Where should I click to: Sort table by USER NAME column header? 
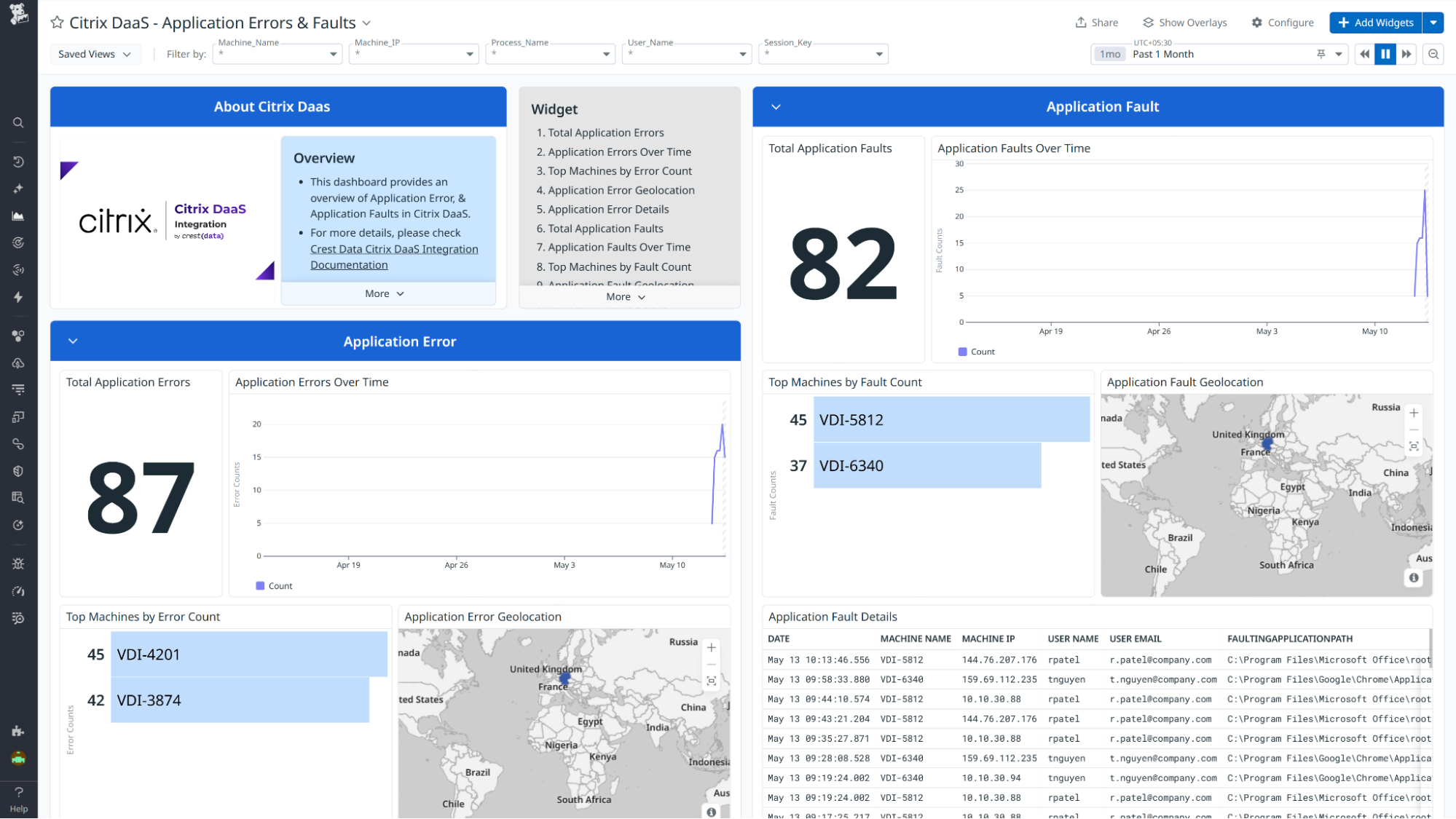(1073, 639)
